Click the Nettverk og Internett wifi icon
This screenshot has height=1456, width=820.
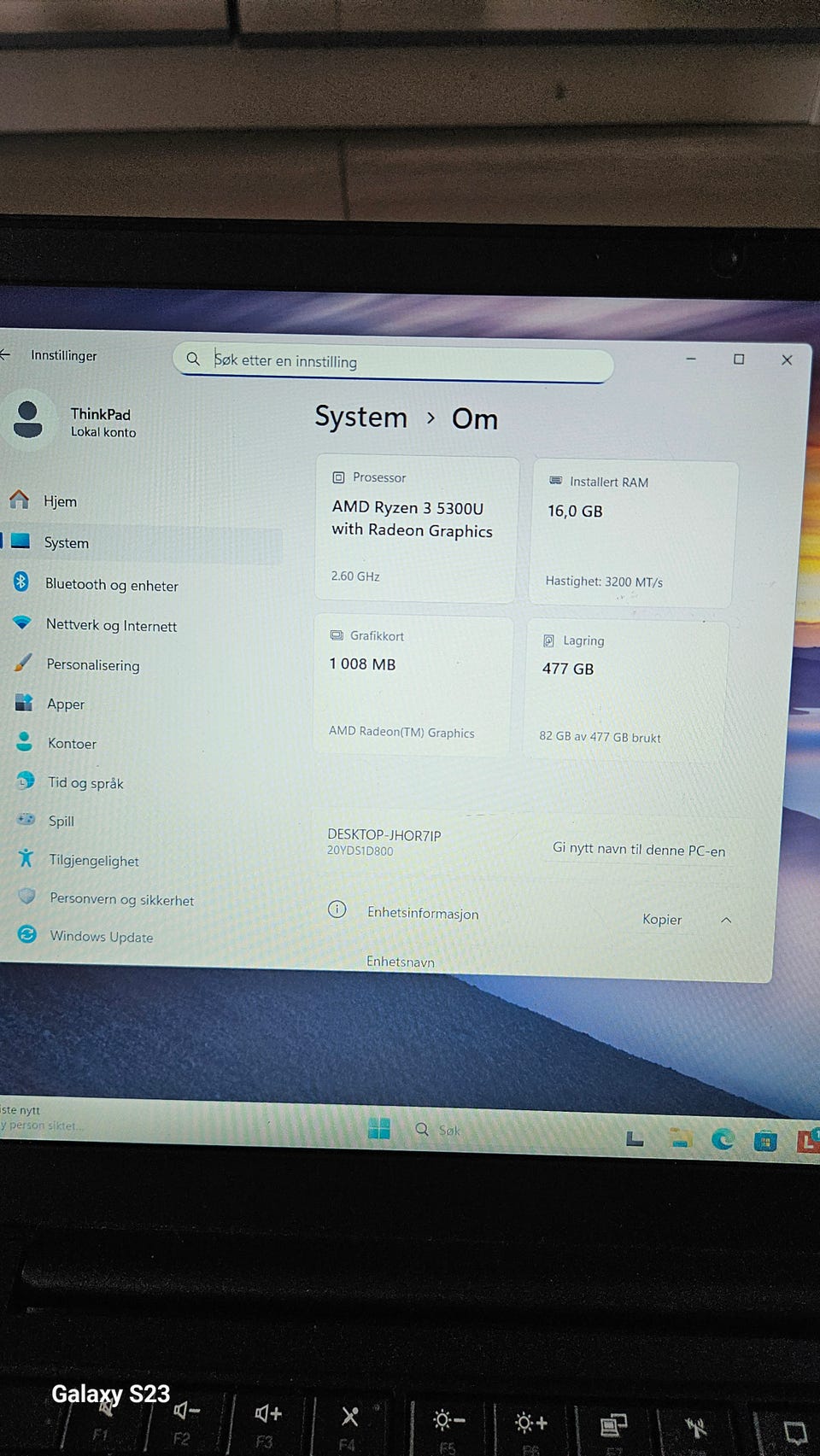22,623
